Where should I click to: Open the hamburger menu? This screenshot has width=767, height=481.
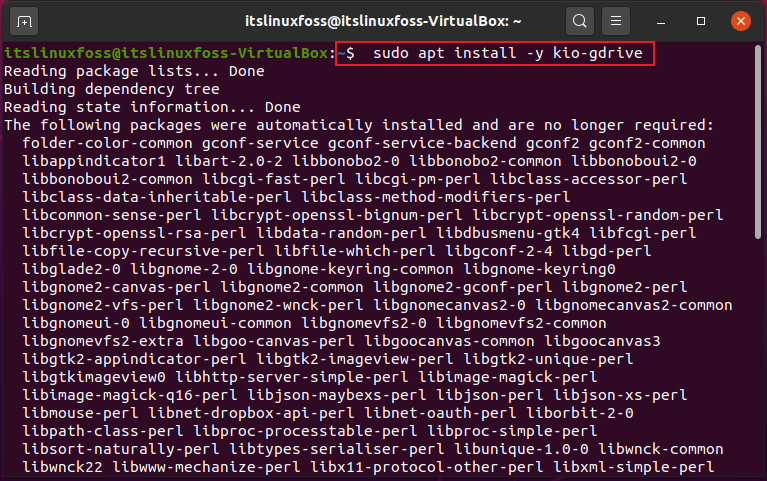[x=616, y=21]
